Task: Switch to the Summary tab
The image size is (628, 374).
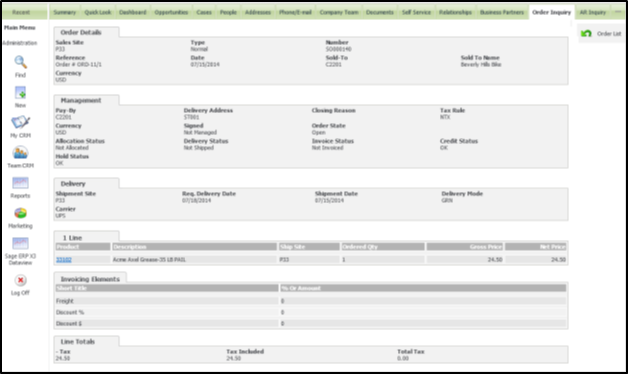Action: (x=64, y=12)
